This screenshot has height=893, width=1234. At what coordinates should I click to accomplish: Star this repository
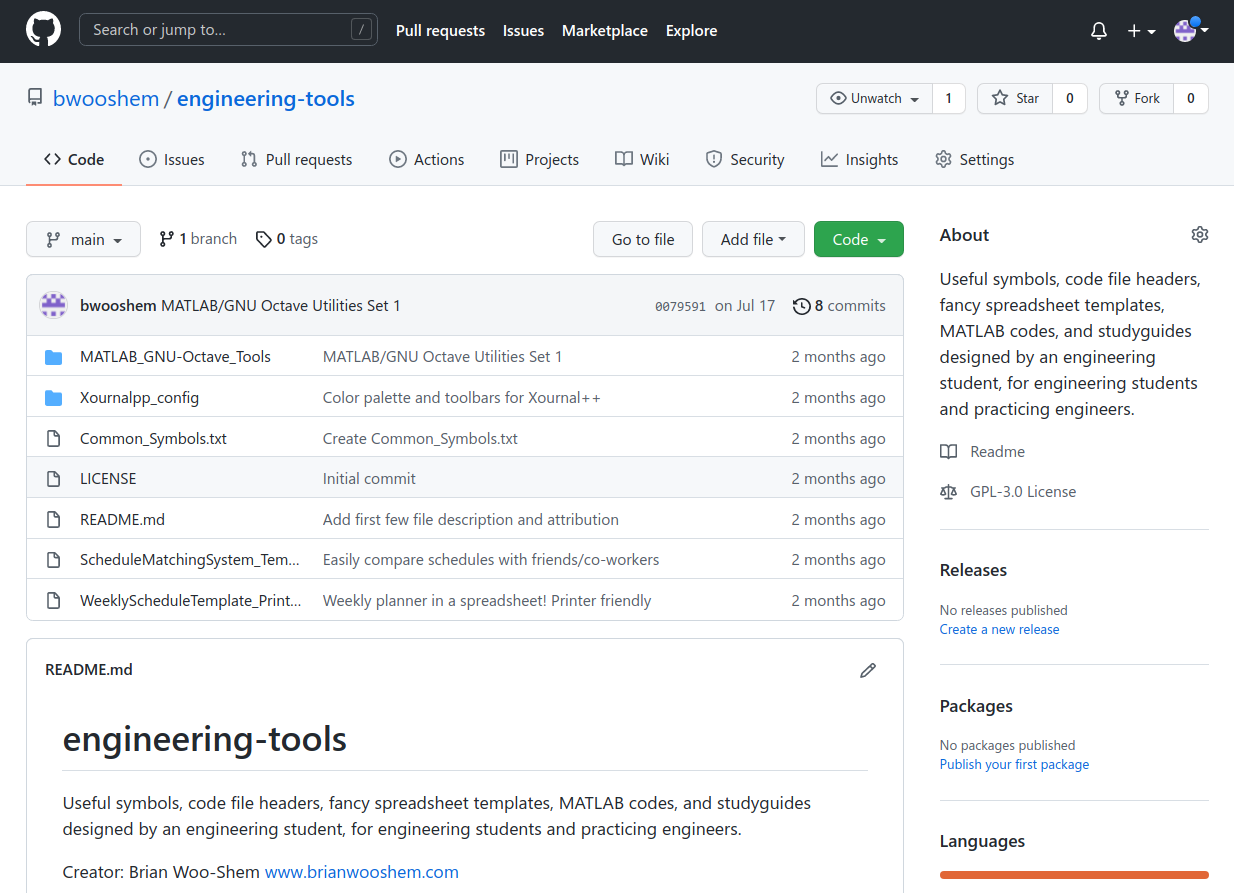[x=1015, y=98]
